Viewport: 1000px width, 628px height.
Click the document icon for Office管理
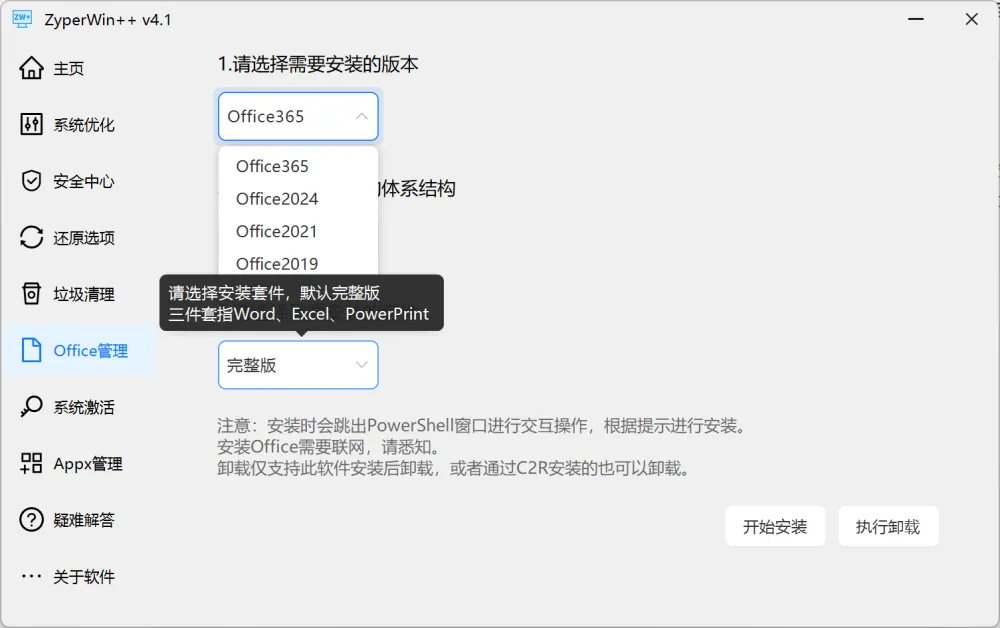coord(31,350)
